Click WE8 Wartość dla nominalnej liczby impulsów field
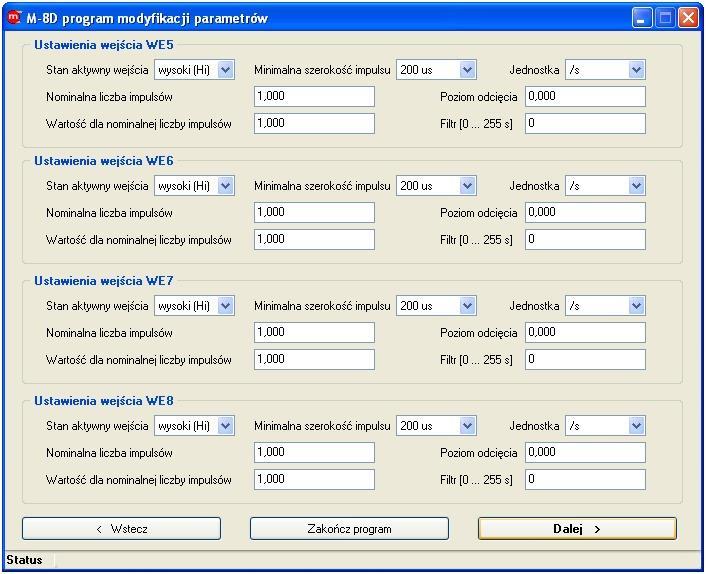The image size is (706, 574). click(x=314, y=479)
